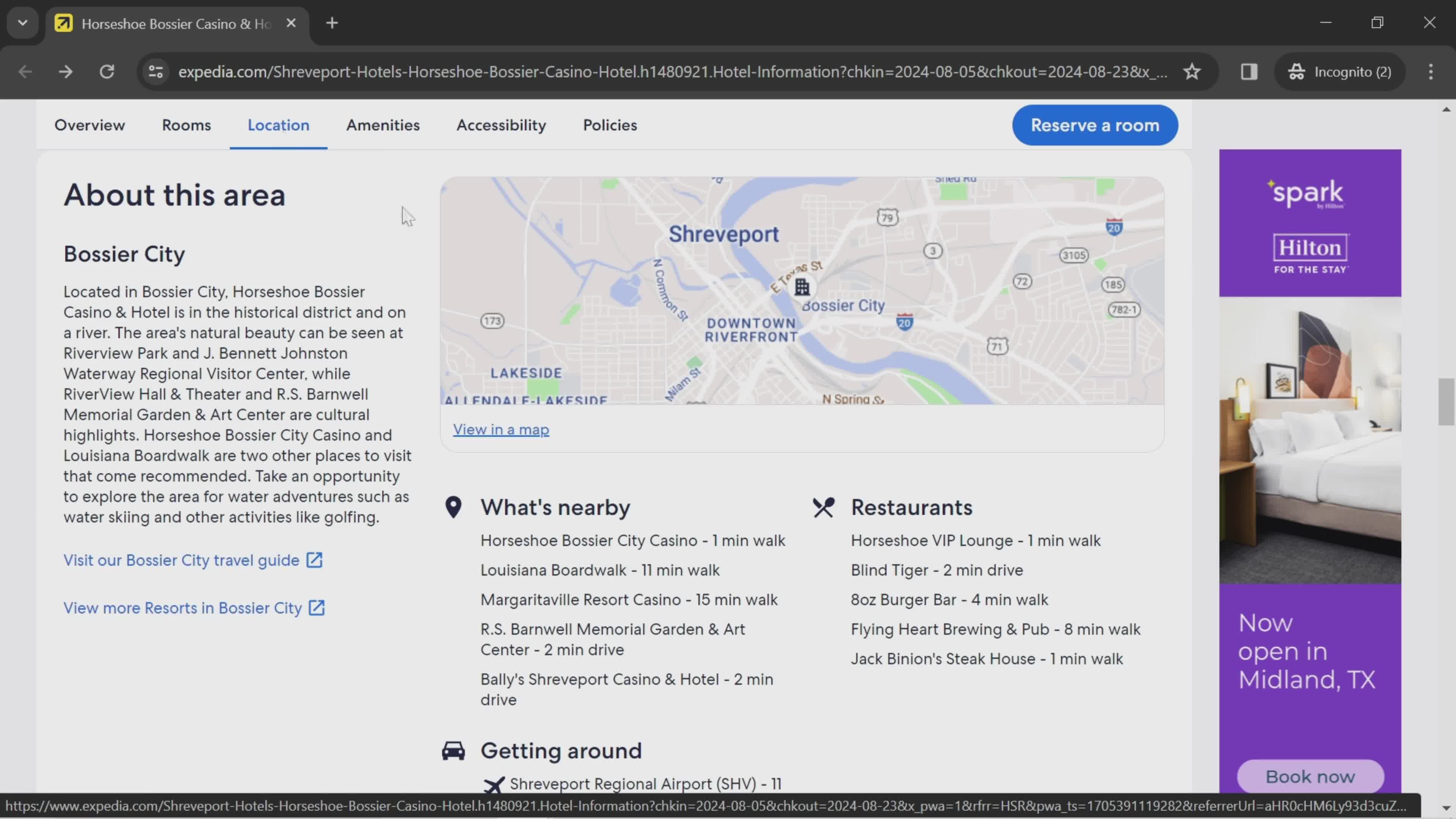
Task: Click View in a map link
Action: pyautogui.click(x=501, y=429)
